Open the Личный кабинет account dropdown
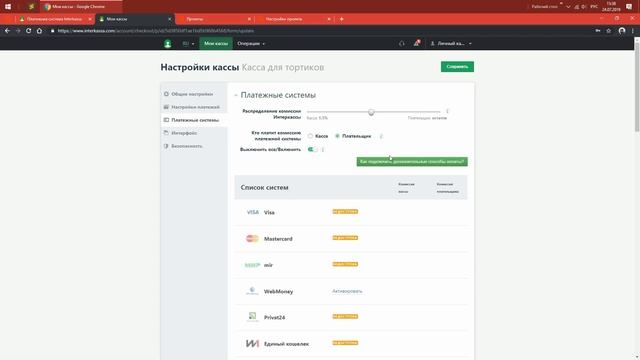 (451, 43)
